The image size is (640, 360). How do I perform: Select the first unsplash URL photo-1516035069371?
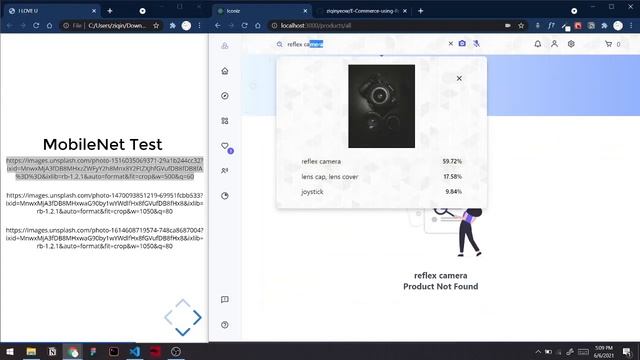[104, 169]
